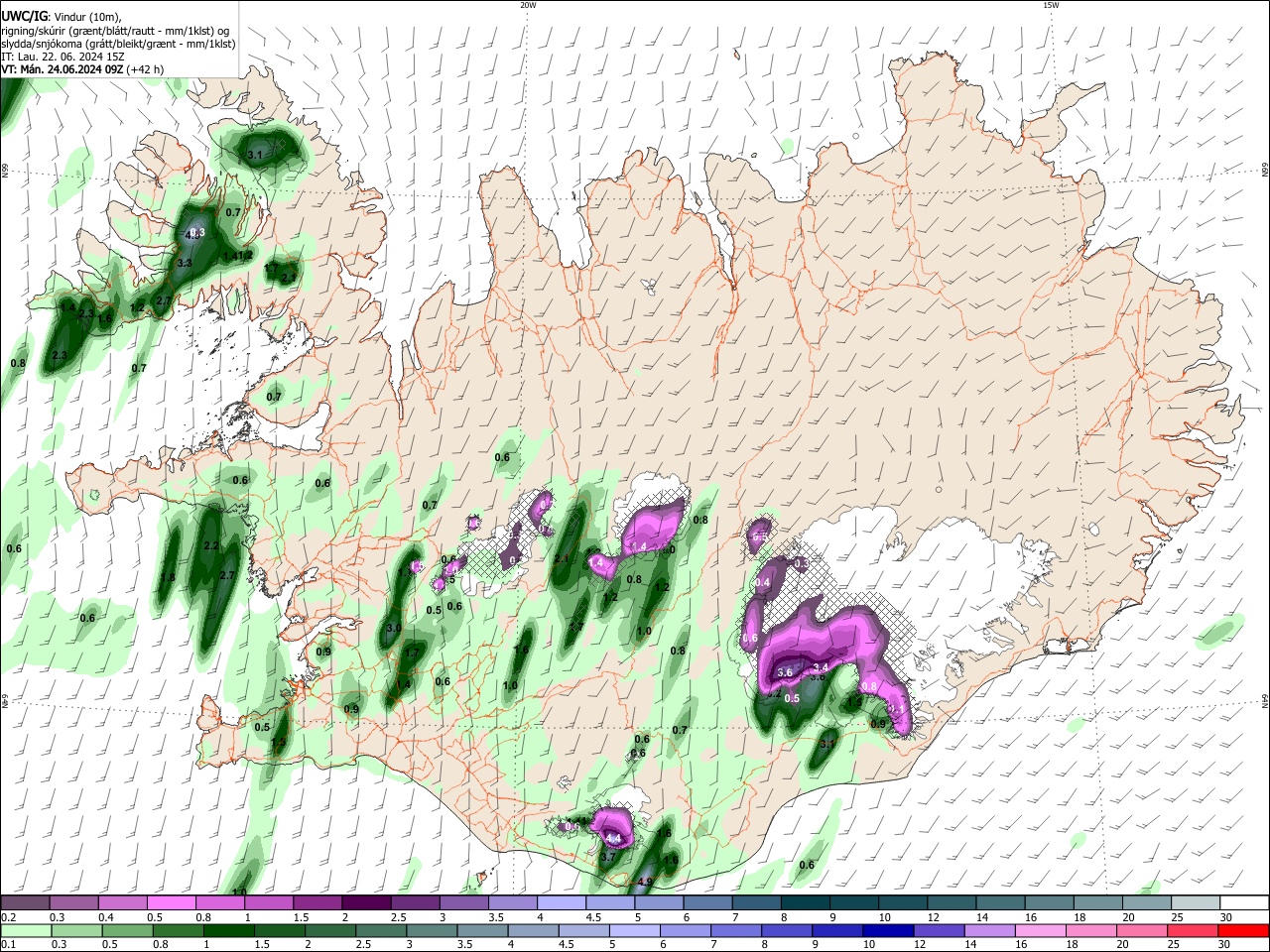Screen dimensions: 1270x952
Task: Click snow scale swatch between 0.2 and 0.3
Action: 25,903
